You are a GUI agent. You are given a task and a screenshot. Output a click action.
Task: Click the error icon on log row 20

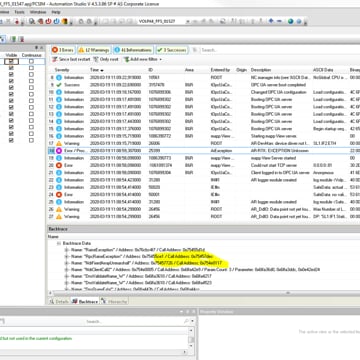pyautogui.click(x=59, y=165)
